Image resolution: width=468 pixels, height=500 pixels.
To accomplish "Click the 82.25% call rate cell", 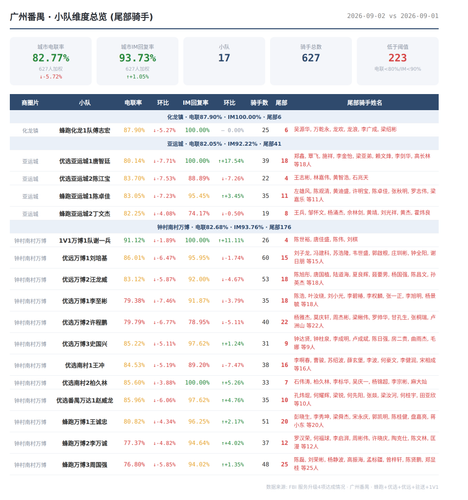I will pyautogui.click(x=134, y=213).
